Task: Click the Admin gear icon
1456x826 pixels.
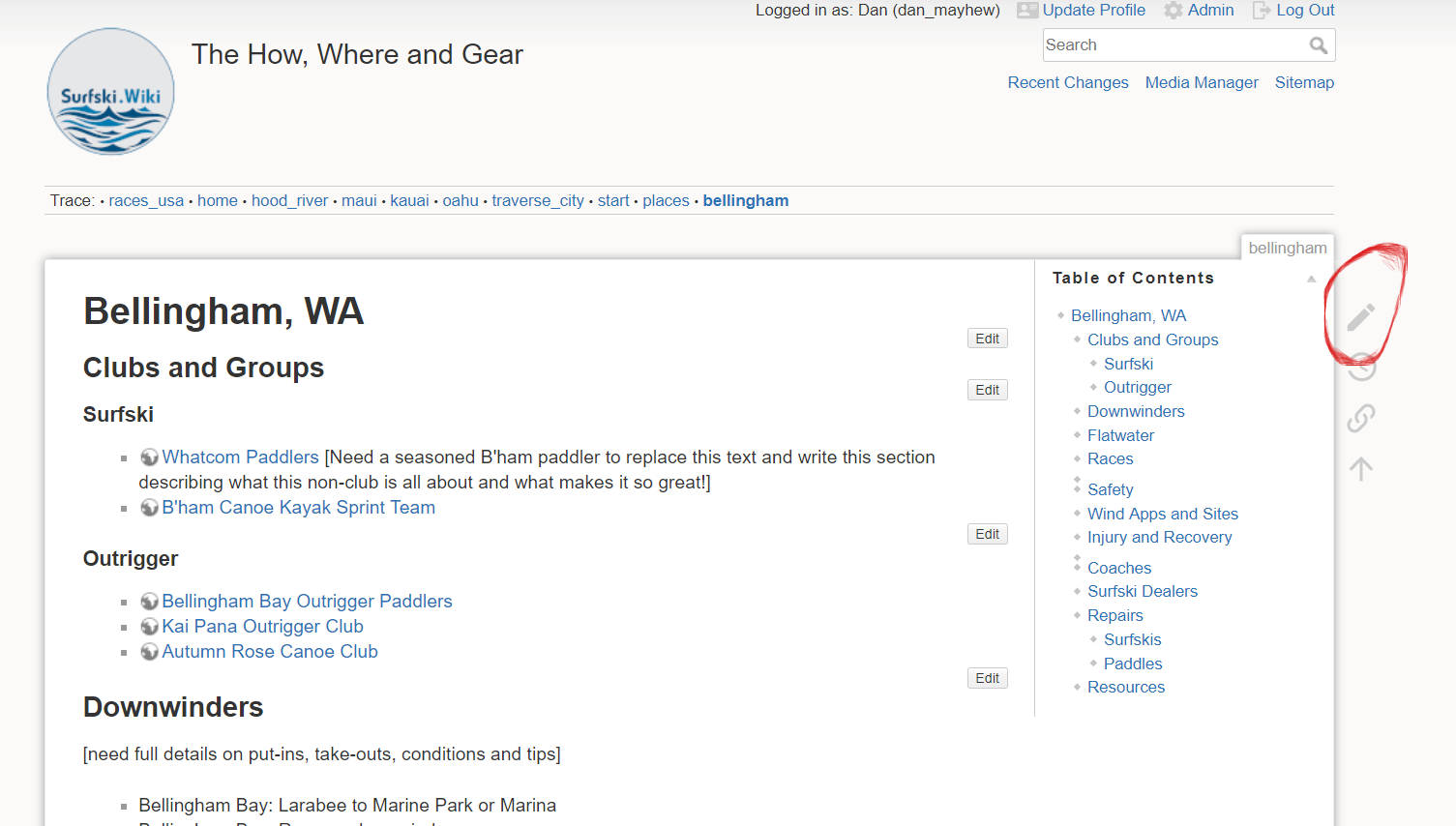Action: 1173,11
